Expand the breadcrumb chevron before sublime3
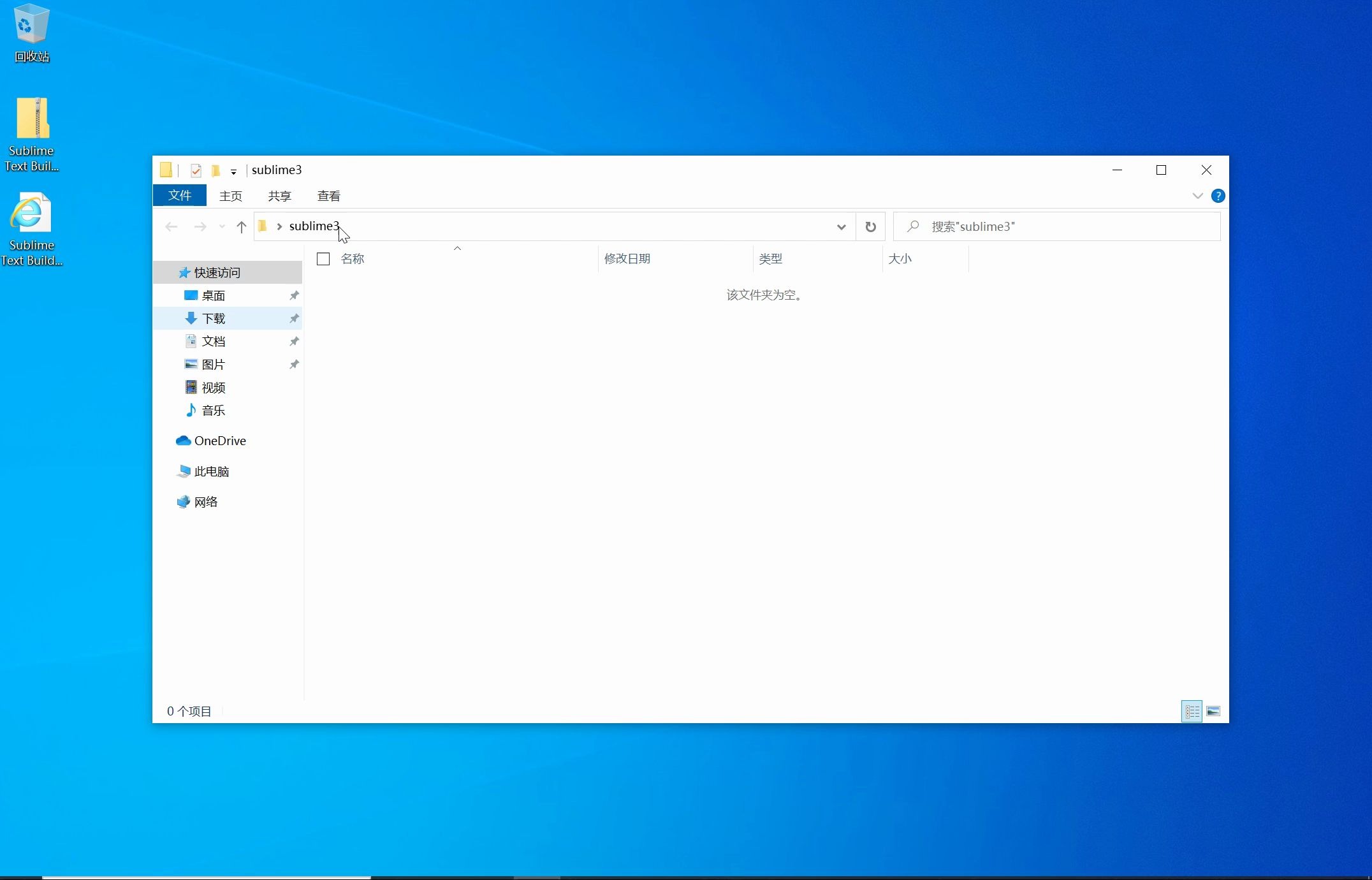Viewport: 1372px width, 880px height. 279,226
